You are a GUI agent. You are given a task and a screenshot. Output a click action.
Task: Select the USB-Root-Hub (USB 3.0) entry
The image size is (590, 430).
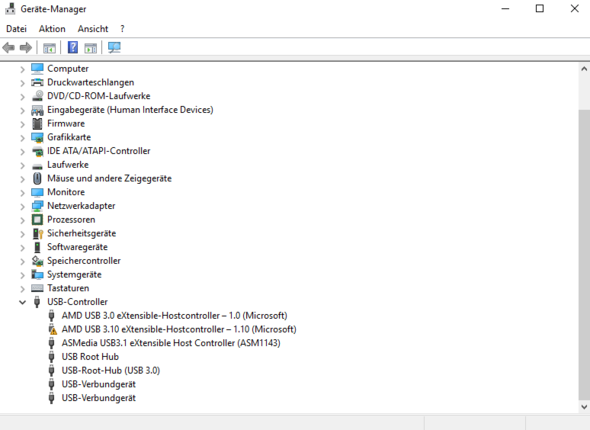coord(111,371)
